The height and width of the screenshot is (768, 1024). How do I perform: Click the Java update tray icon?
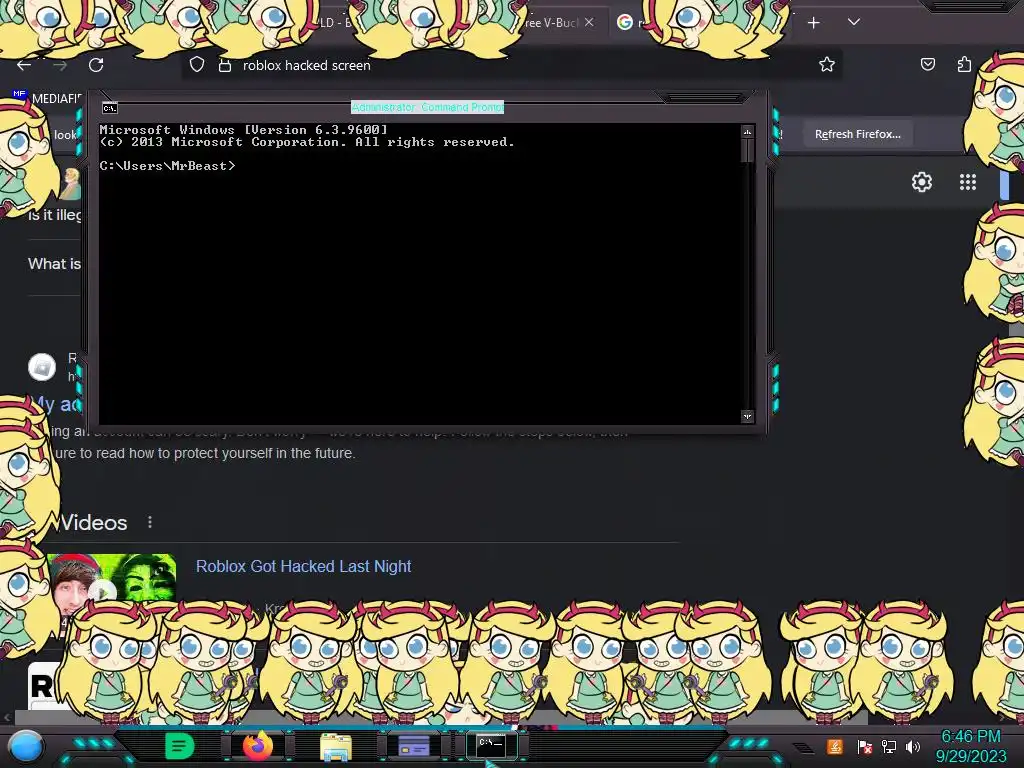835,746
